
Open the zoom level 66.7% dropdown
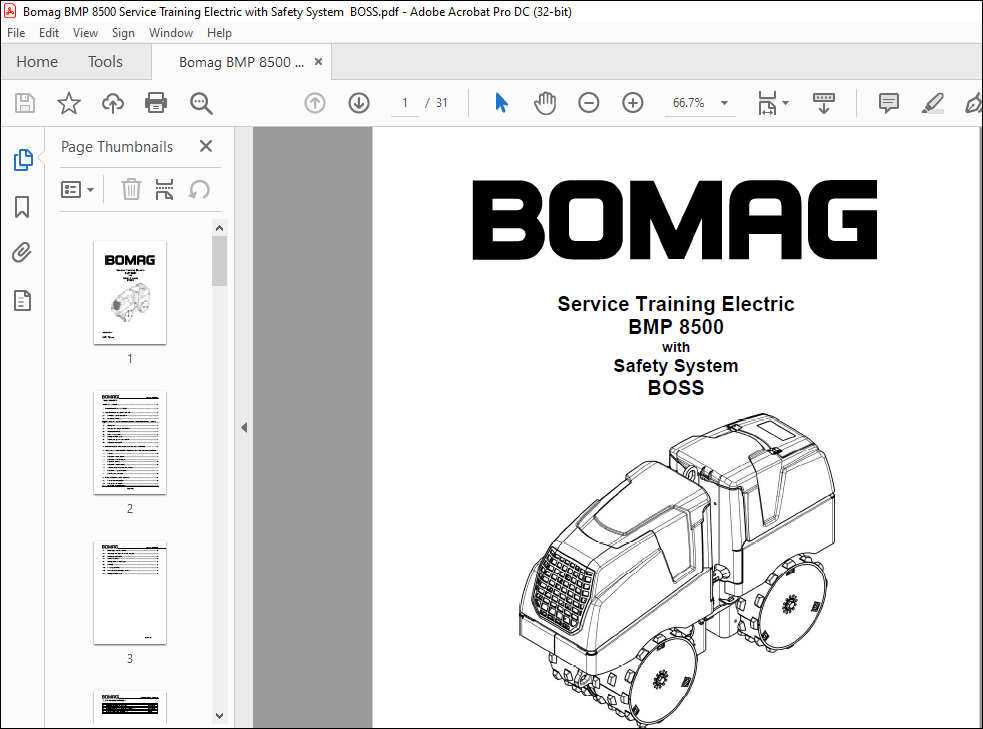pyautogui.click(x=724, y=103)
